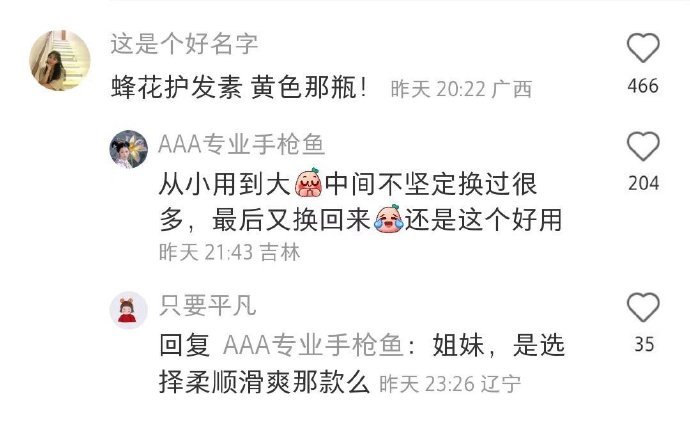The image size is (690, 424).
Task: Open 这是个好名字's profile avatar
Action: (60, 60)
